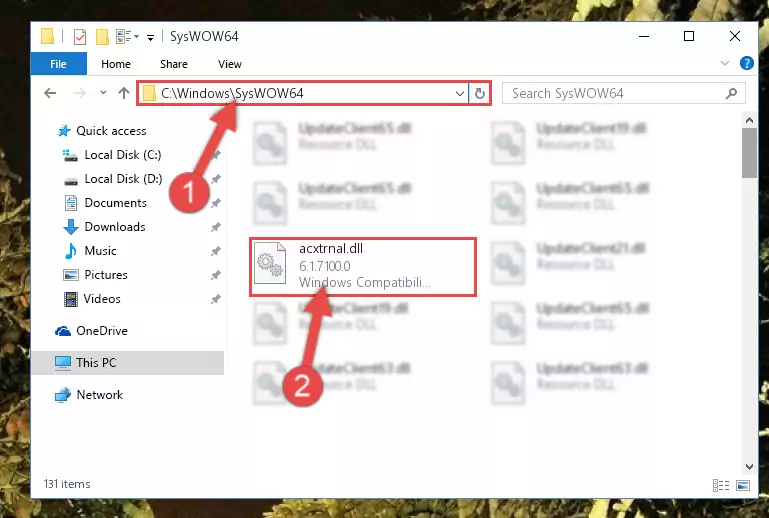Click the pin icon beside Pictures
Viewport: 769px width, 518px height.
click(215, 275)
